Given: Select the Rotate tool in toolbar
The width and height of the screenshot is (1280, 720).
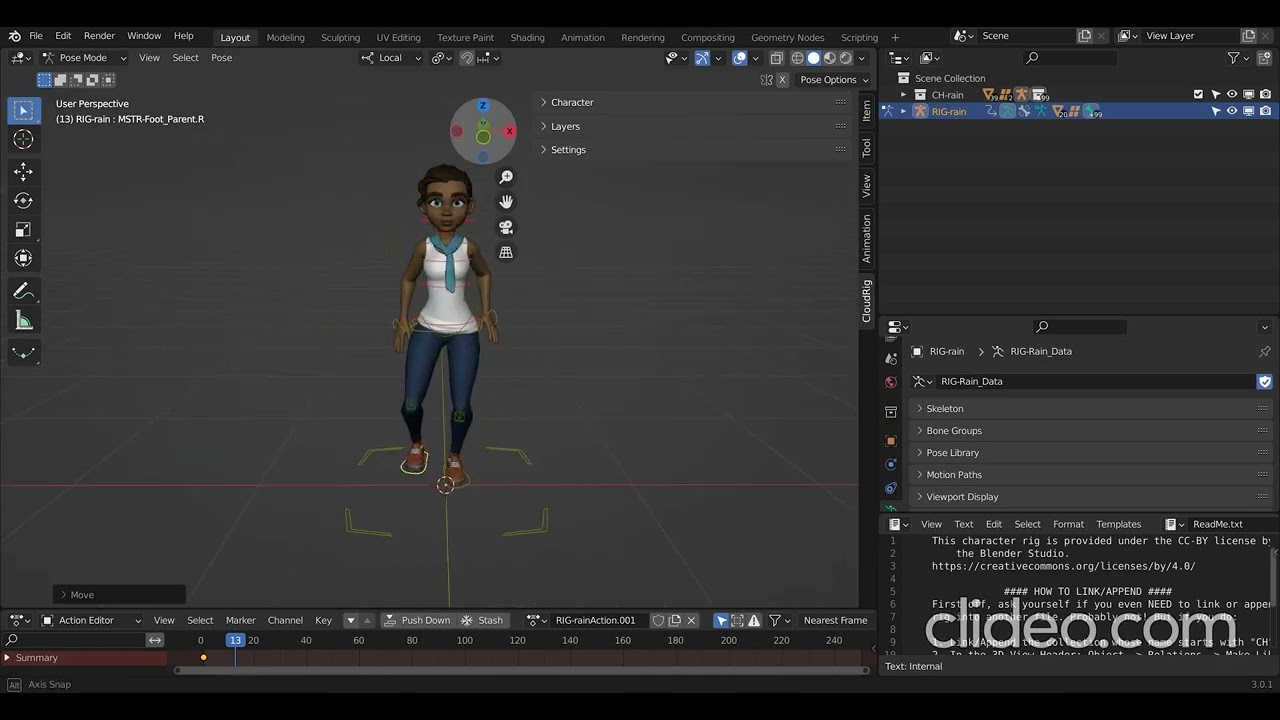Looking at the screenshot, I should tap(23, 201).
